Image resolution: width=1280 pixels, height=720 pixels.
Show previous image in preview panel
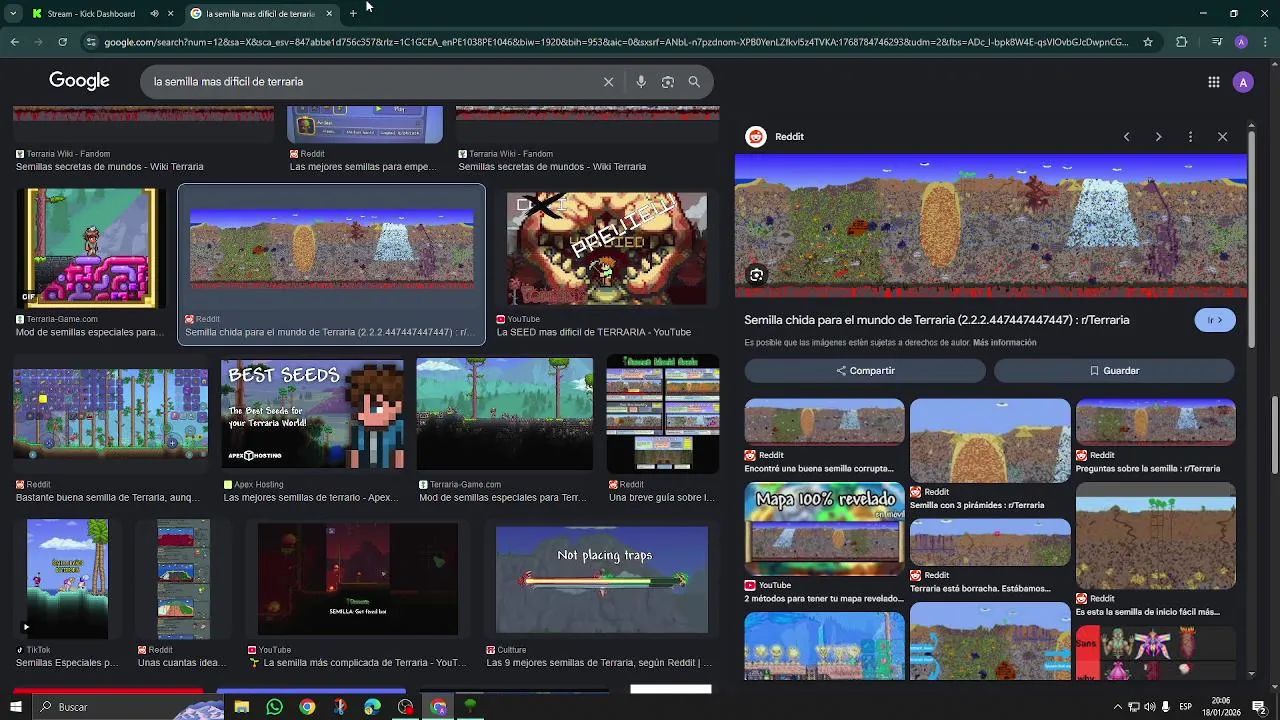coord(1126,137)
